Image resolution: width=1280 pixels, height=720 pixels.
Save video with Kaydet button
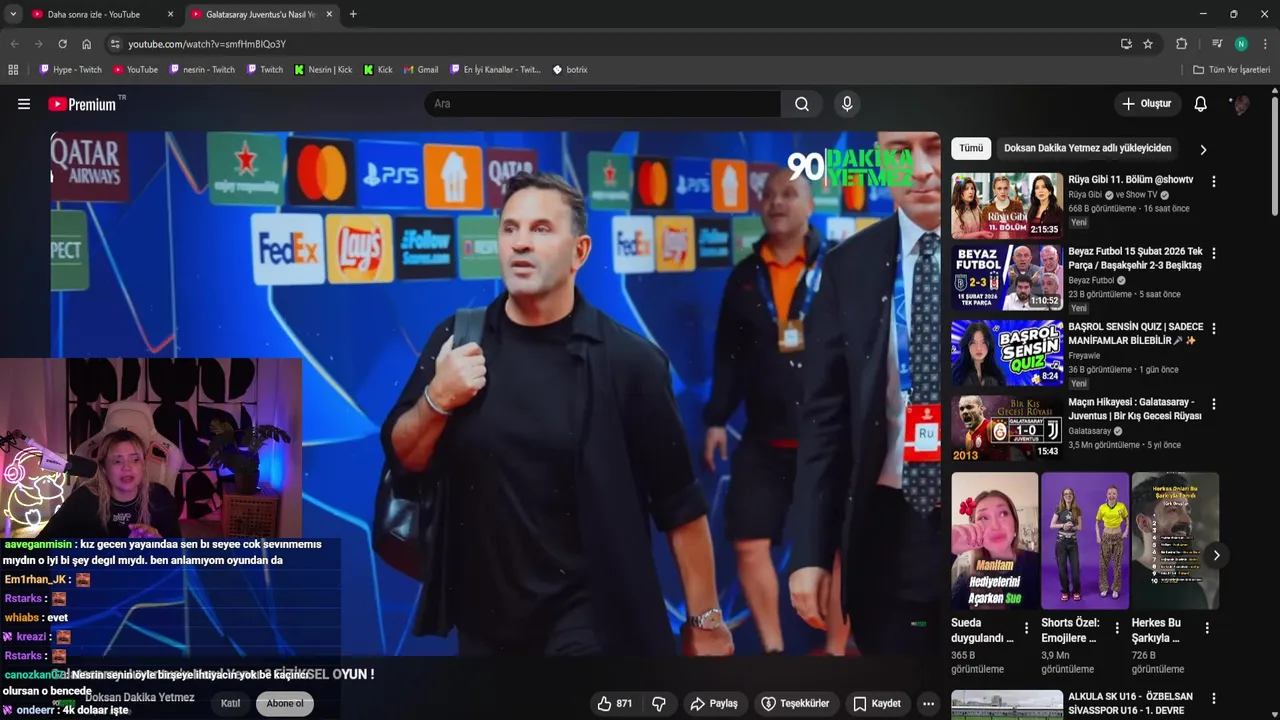[877, 703]
